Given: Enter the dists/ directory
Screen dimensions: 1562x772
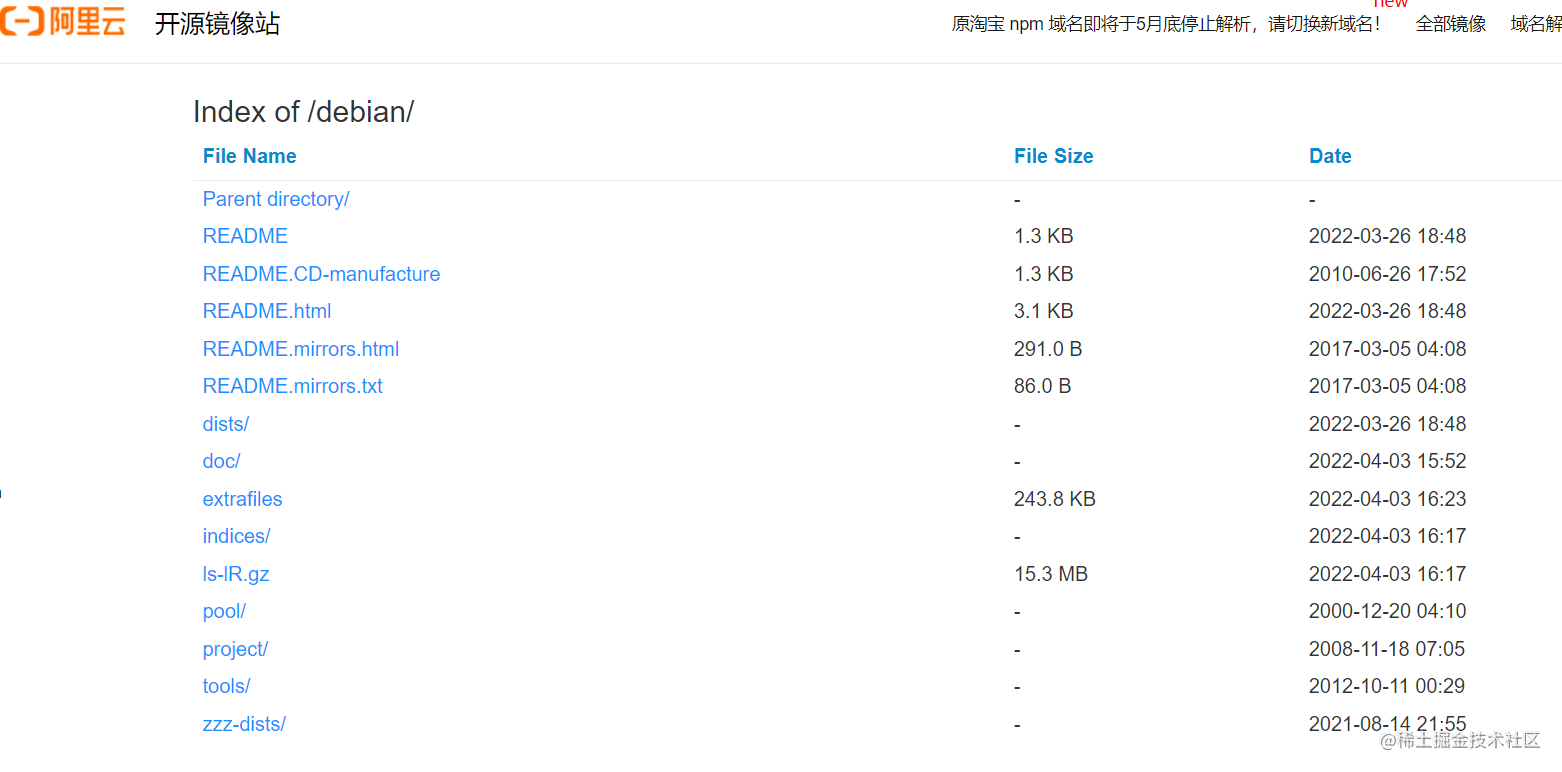Looking at the screenshot, I should 225,424.
